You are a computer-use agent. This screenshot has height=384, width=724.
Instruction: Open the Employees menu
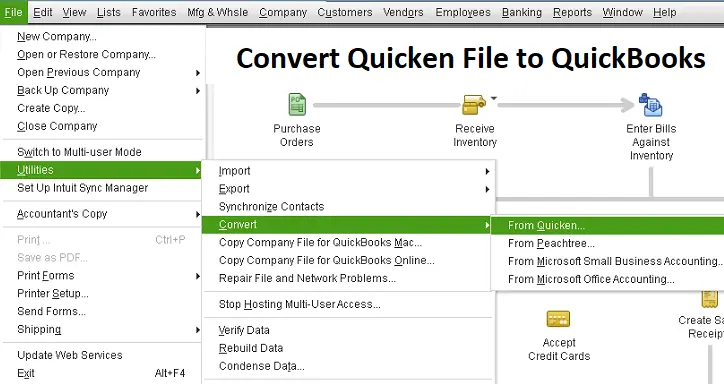[463, 12]
